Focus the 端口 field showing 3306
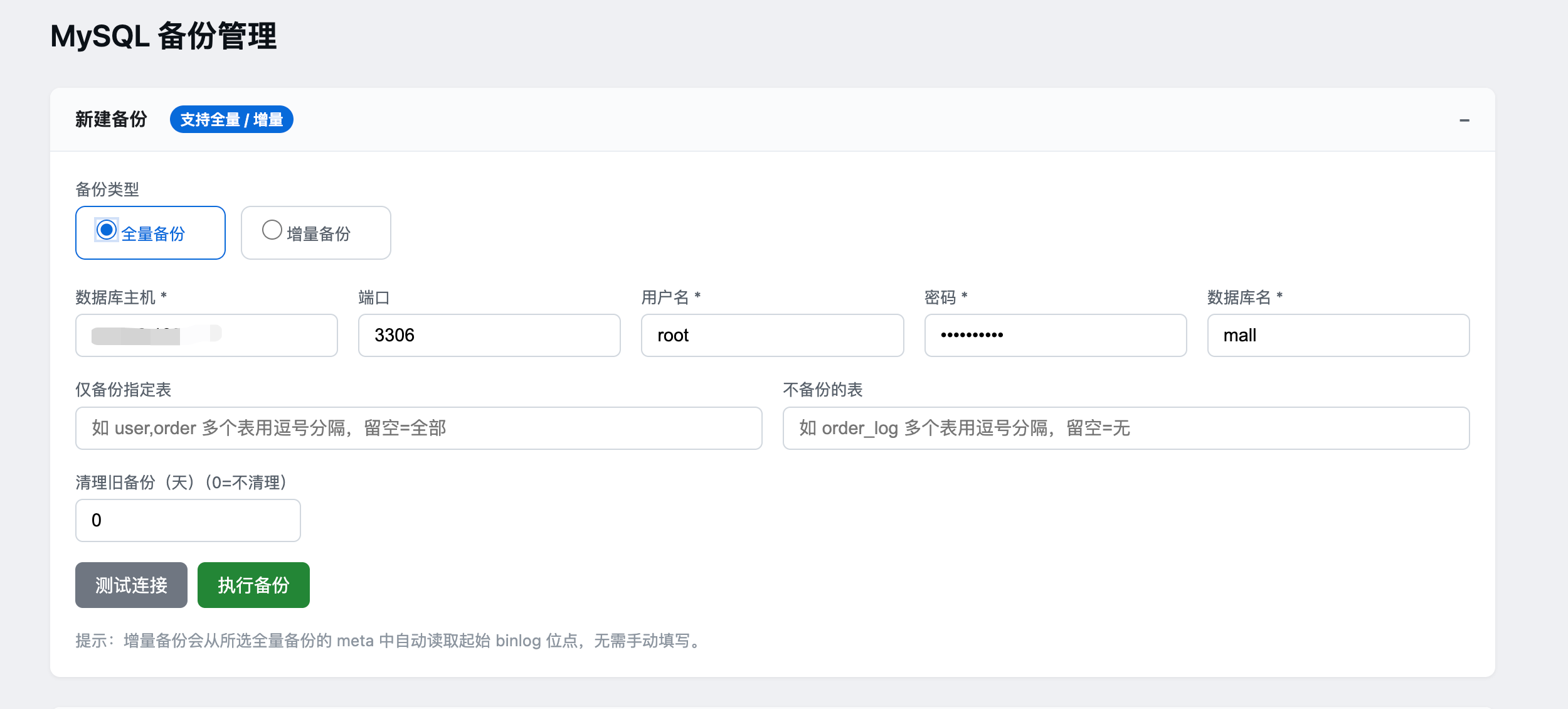1568x709 pixels. pyautogui.click(x=489, y=335)
